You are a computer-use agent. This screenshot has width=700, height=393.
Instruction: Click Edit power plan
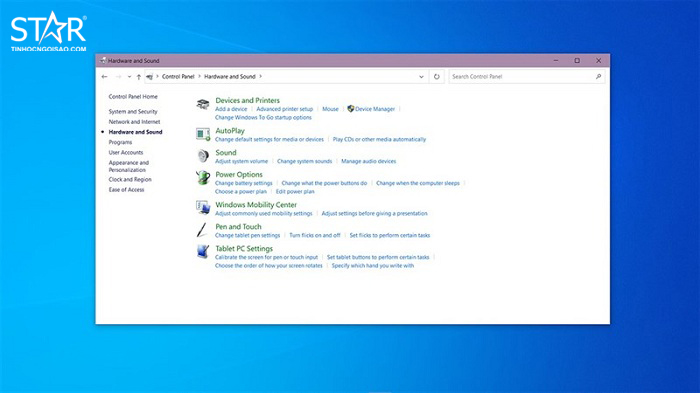point(295,192)
